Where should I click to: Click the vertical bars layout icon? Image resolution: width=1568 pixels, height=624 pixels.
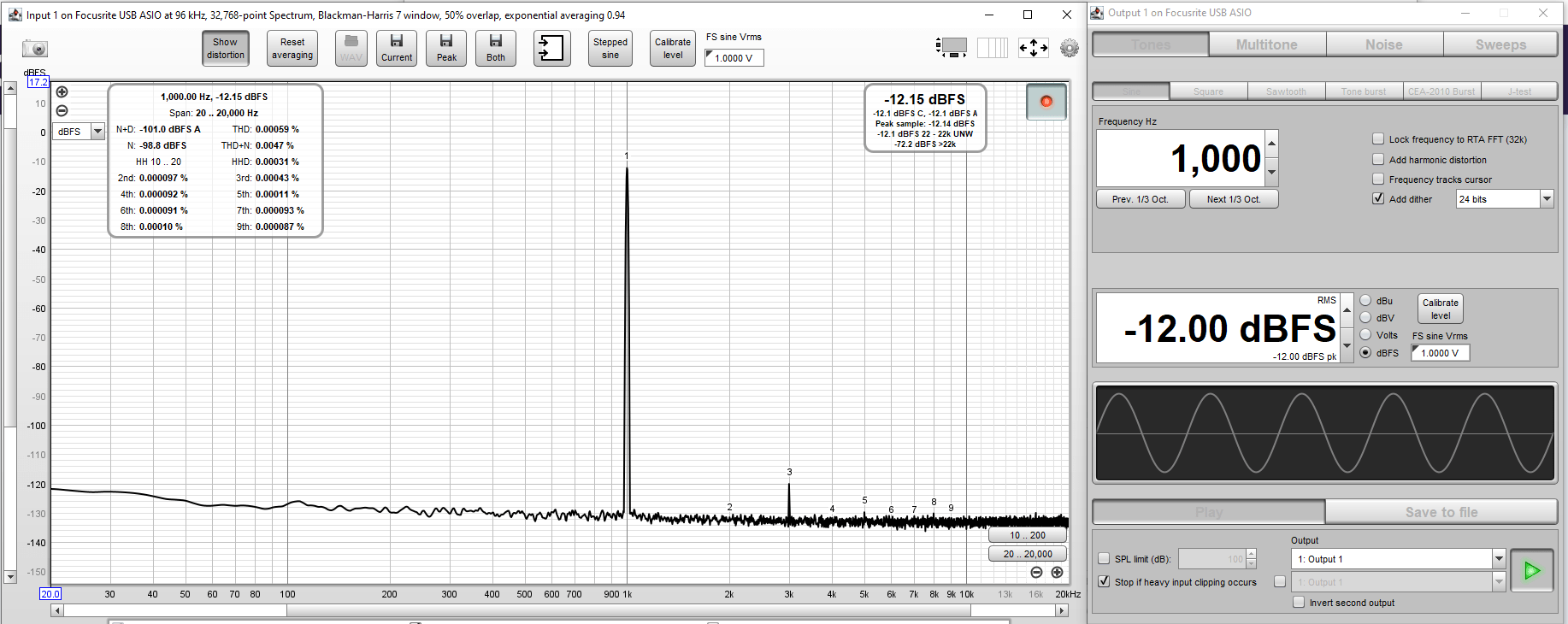pyautogui.click(x=993, y=48)
